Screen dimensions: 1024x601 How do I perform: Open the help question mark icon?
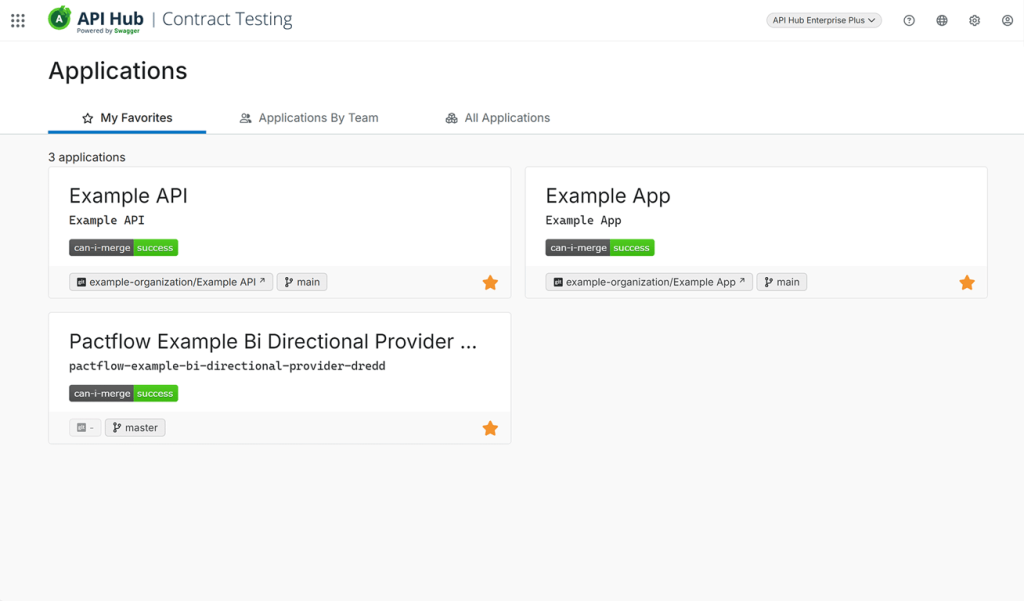coord(909,21)
